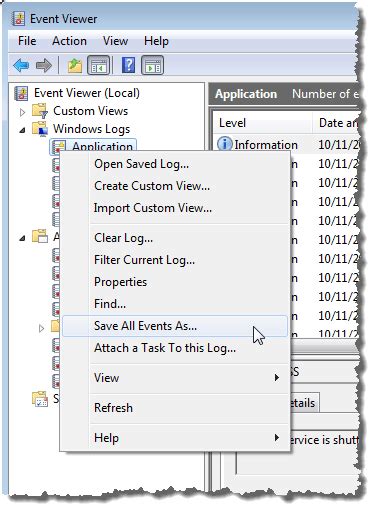
Task: Click the Up one level folder icon
Action: coord(75,65)
